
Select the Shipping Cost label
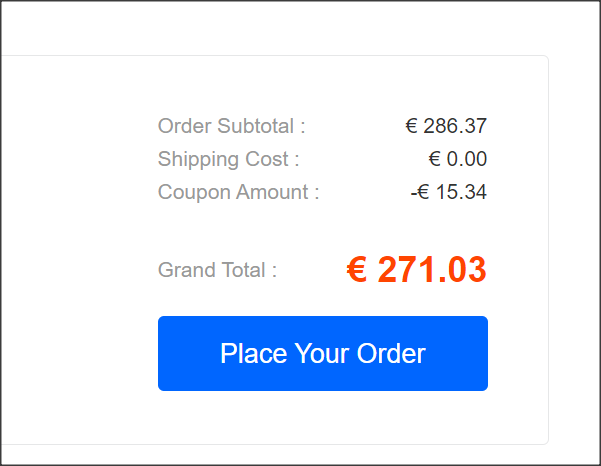pos(228,159)
